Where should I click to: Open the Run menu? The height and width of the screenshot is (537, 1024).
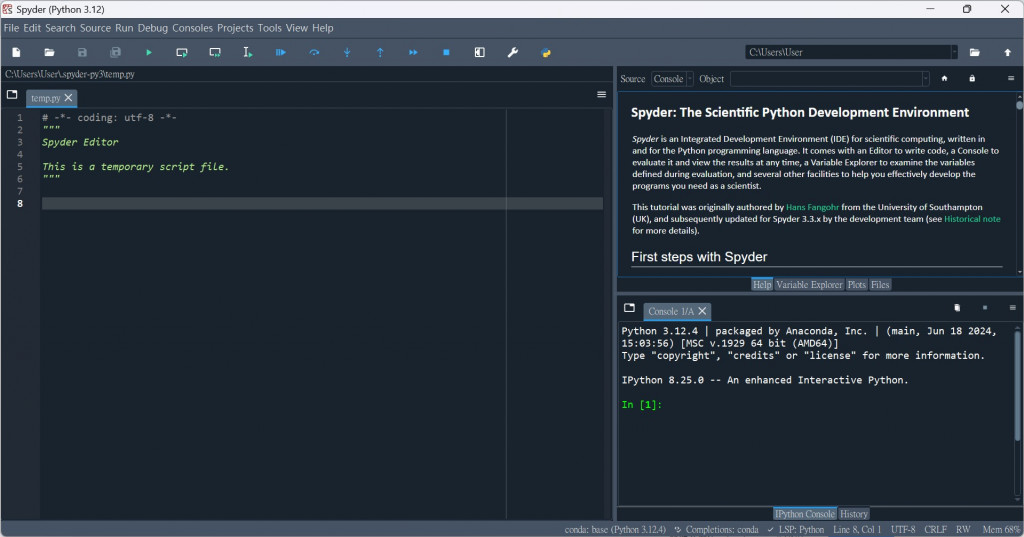pyautogui.click(x=124, y=28)
